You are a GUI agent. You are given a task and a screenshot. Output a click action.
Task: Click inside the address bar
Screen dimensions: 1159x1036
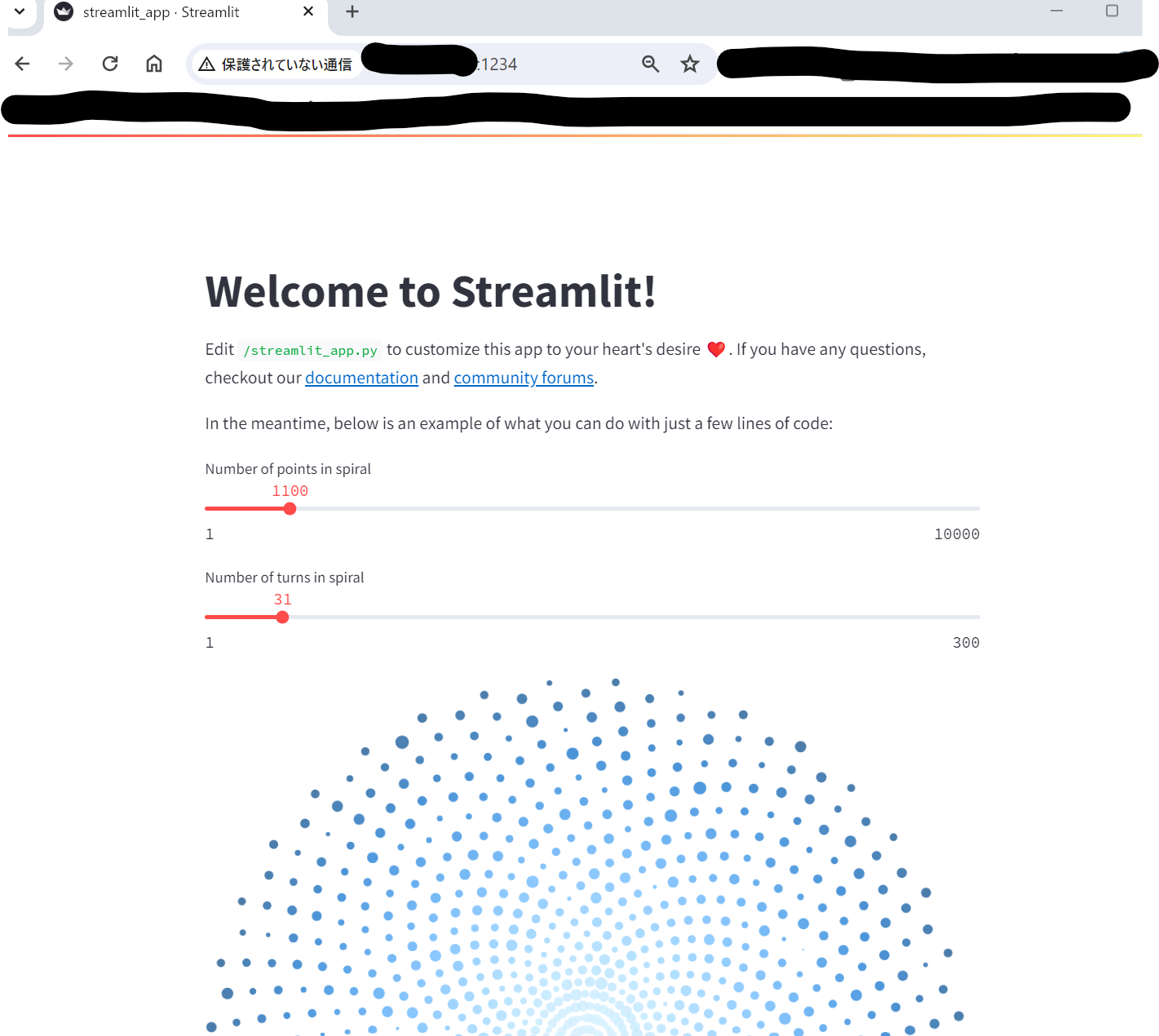(530, 63)
